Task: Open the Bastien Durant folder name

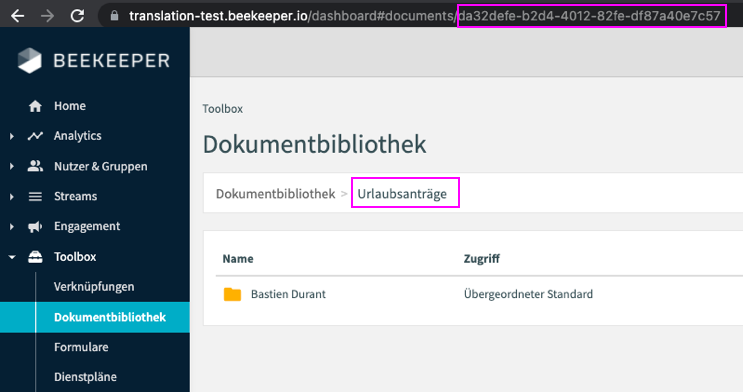Action: click(288, 294)
